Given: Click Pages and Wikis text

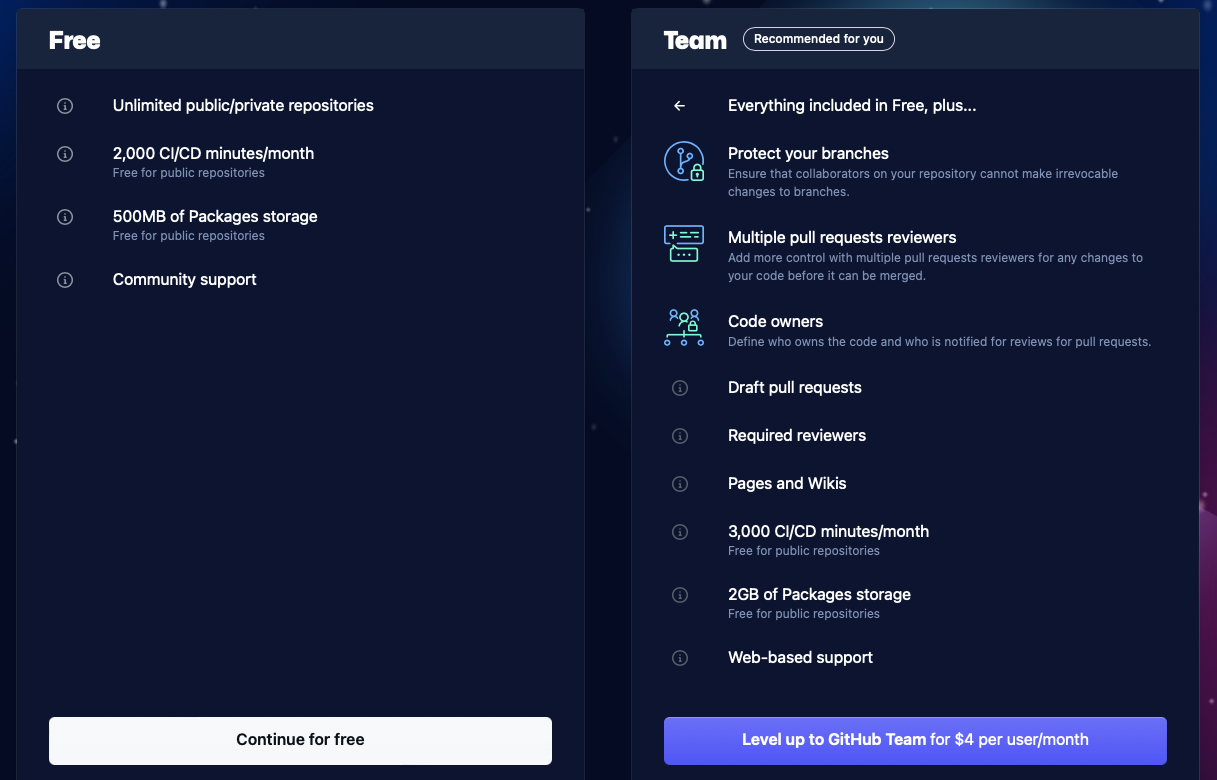Looking at the screenshot, I should 787,484.
